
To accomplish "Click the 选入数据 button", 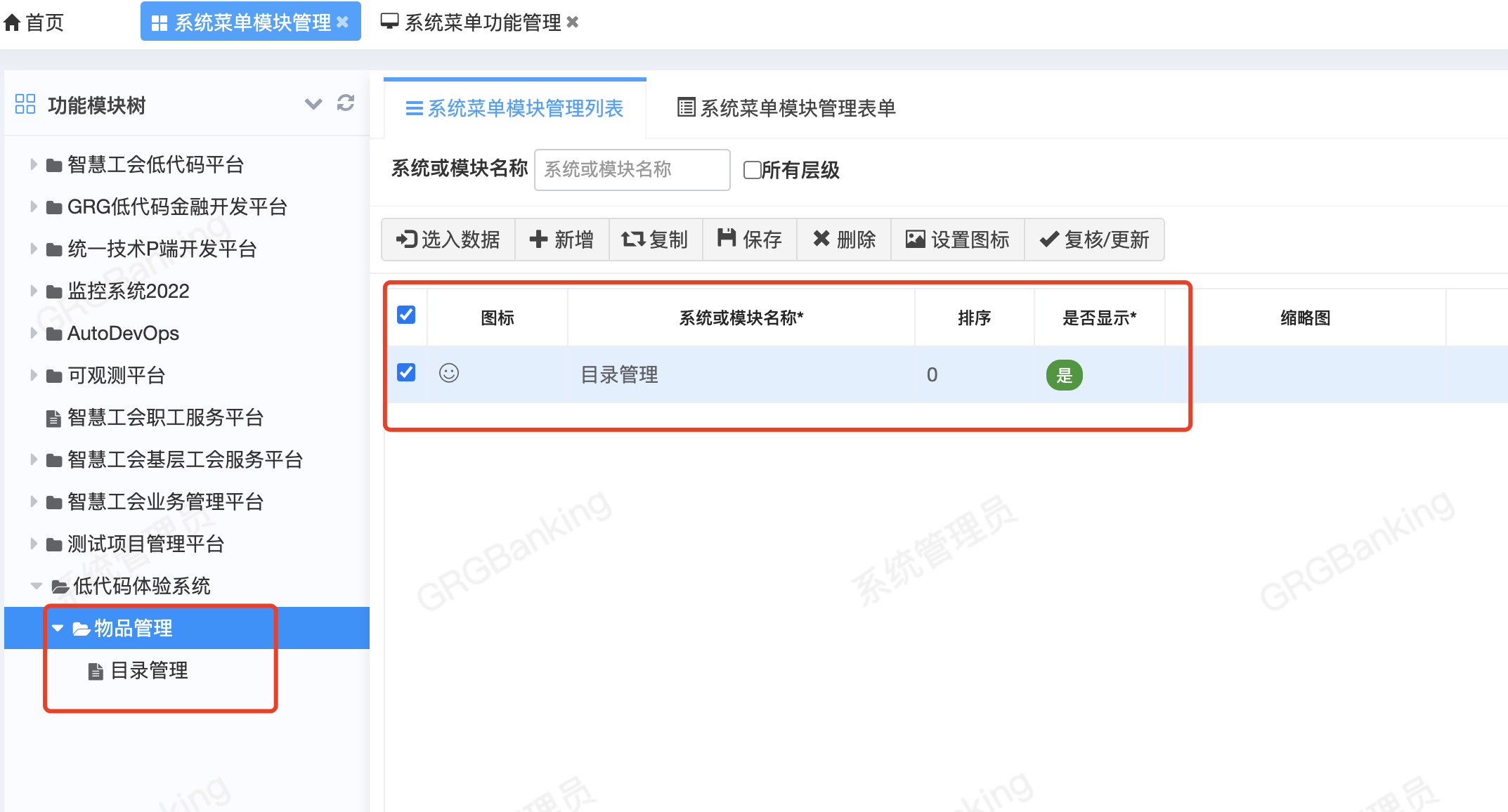I will pyautogui.click(x=448, y=240).
